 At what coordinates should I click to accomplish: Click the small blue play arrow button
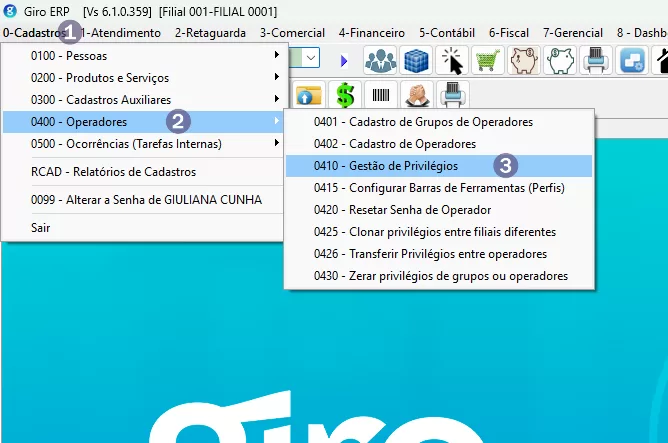coord(344,61)
